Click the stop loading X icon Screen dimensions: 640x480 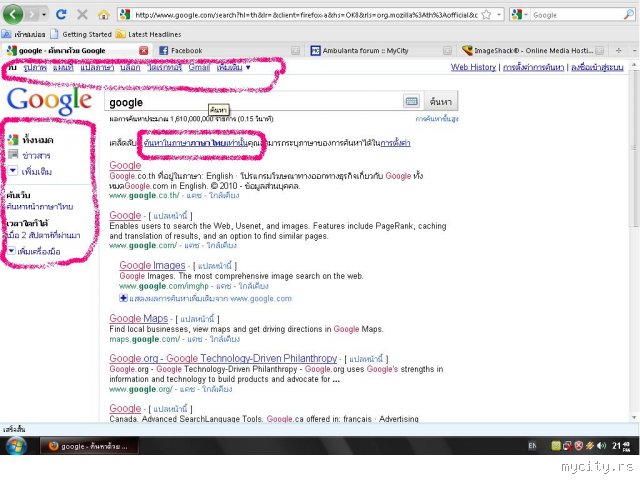click(x=82, y=15)
